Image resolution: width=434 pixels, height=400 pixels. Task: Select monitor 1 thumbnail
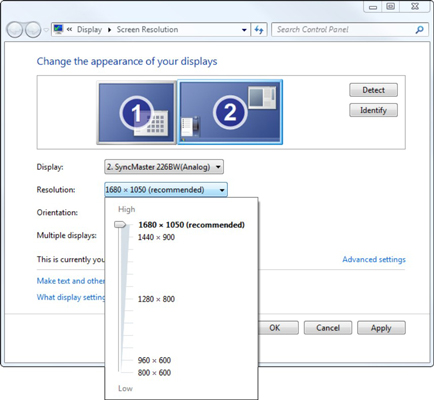click(136, 113)
